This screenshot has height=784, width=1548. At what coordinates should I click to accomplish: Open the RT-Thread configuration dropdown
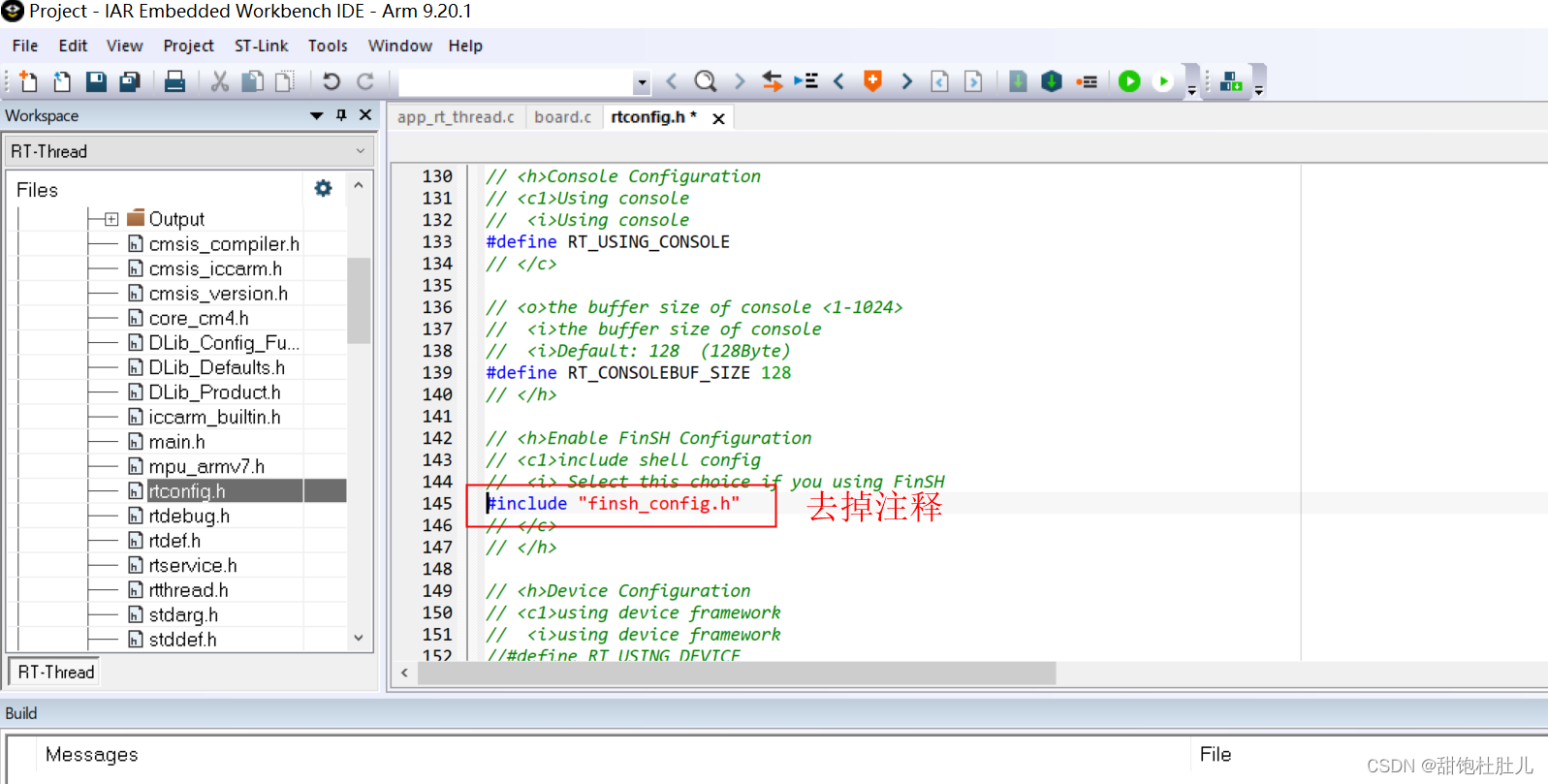(190, 151)
